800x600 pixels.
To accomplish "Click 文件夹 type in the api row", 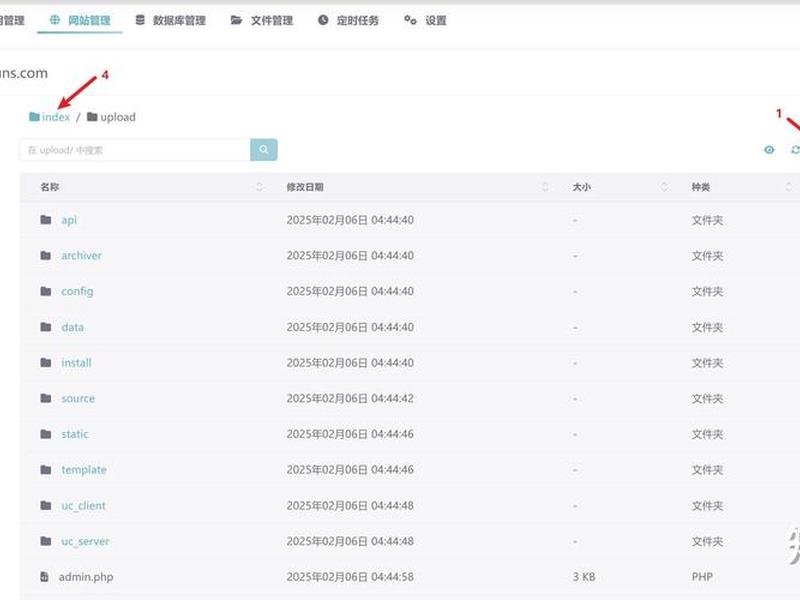I will [707, 220].
